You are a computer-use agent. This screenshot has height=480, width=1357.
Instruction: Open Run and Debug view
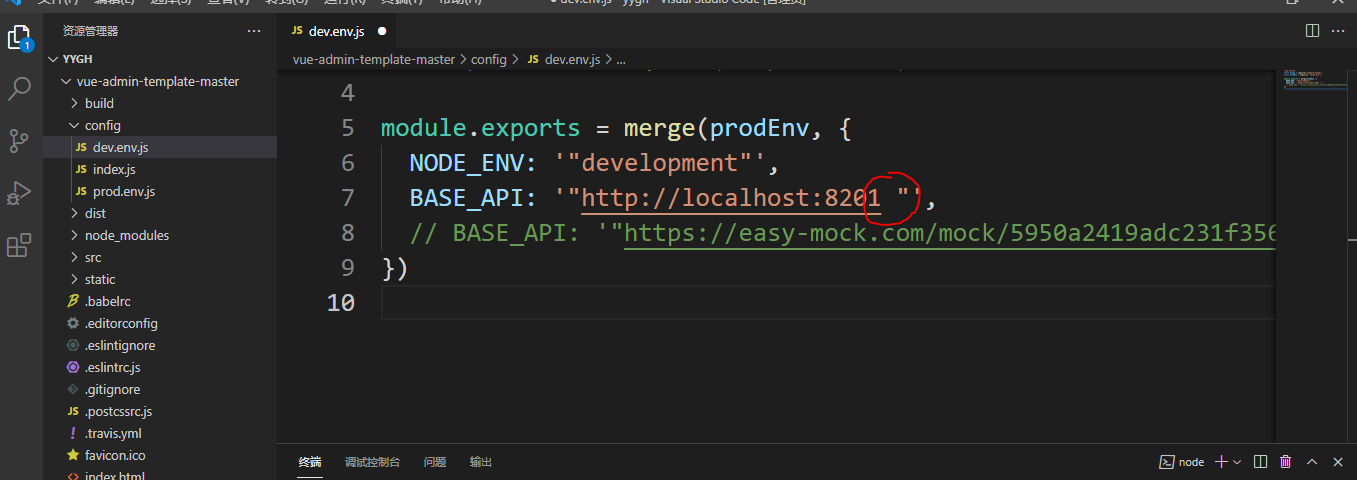pos(19,193)
